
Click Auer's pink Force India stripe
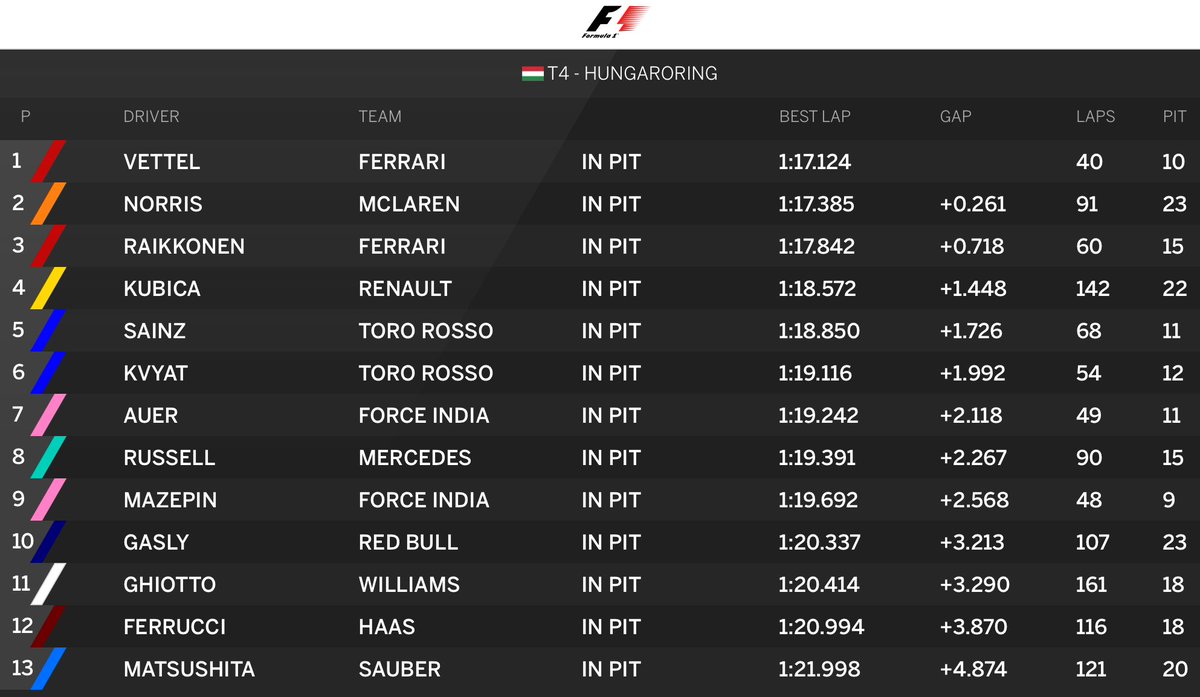tap(49, 415)
